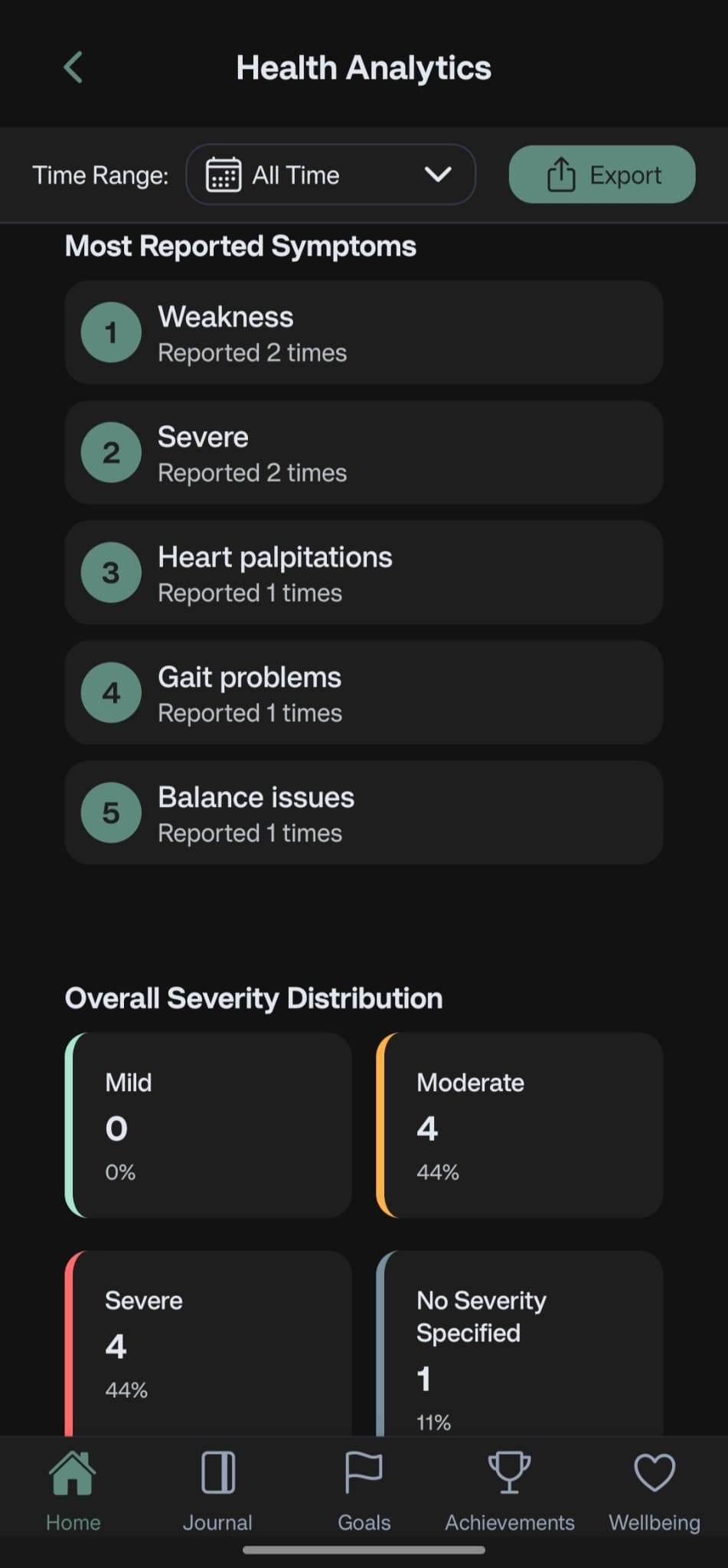Viewport: 728px width, 1568px height.
Task: Select the Weakness symptom card
Action: 364,332
